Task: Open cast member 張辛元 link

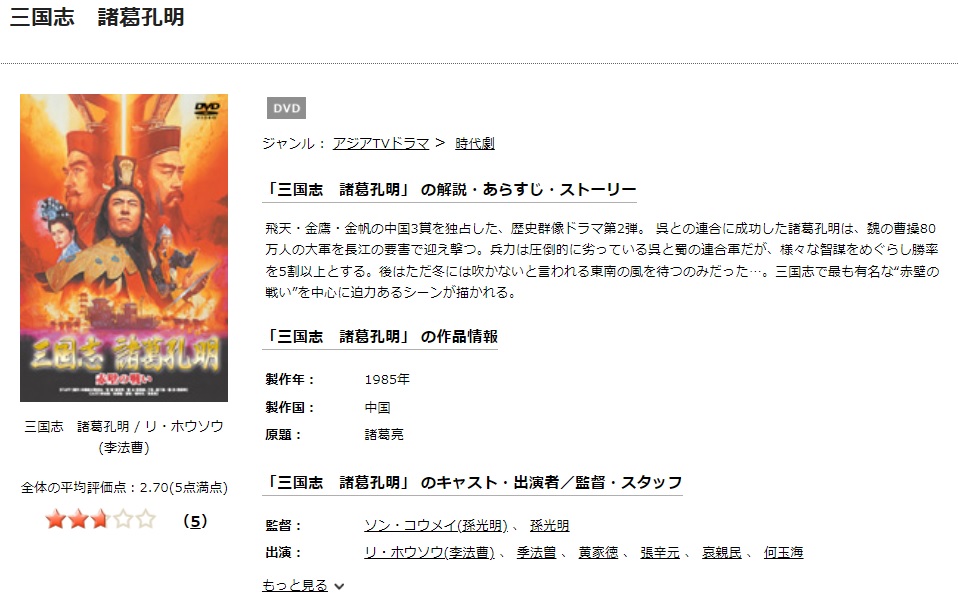Action: coord(660,552)
